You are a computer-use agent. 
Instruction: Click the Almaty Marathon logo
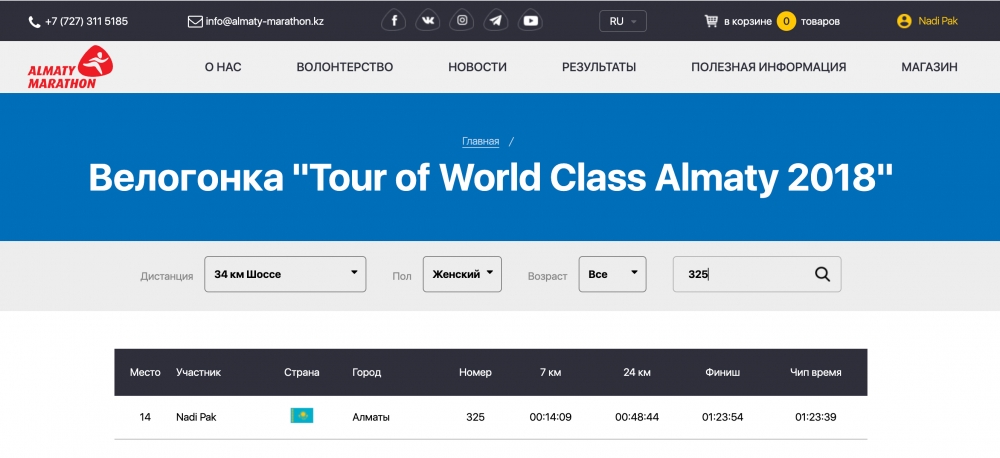point(70,68)
